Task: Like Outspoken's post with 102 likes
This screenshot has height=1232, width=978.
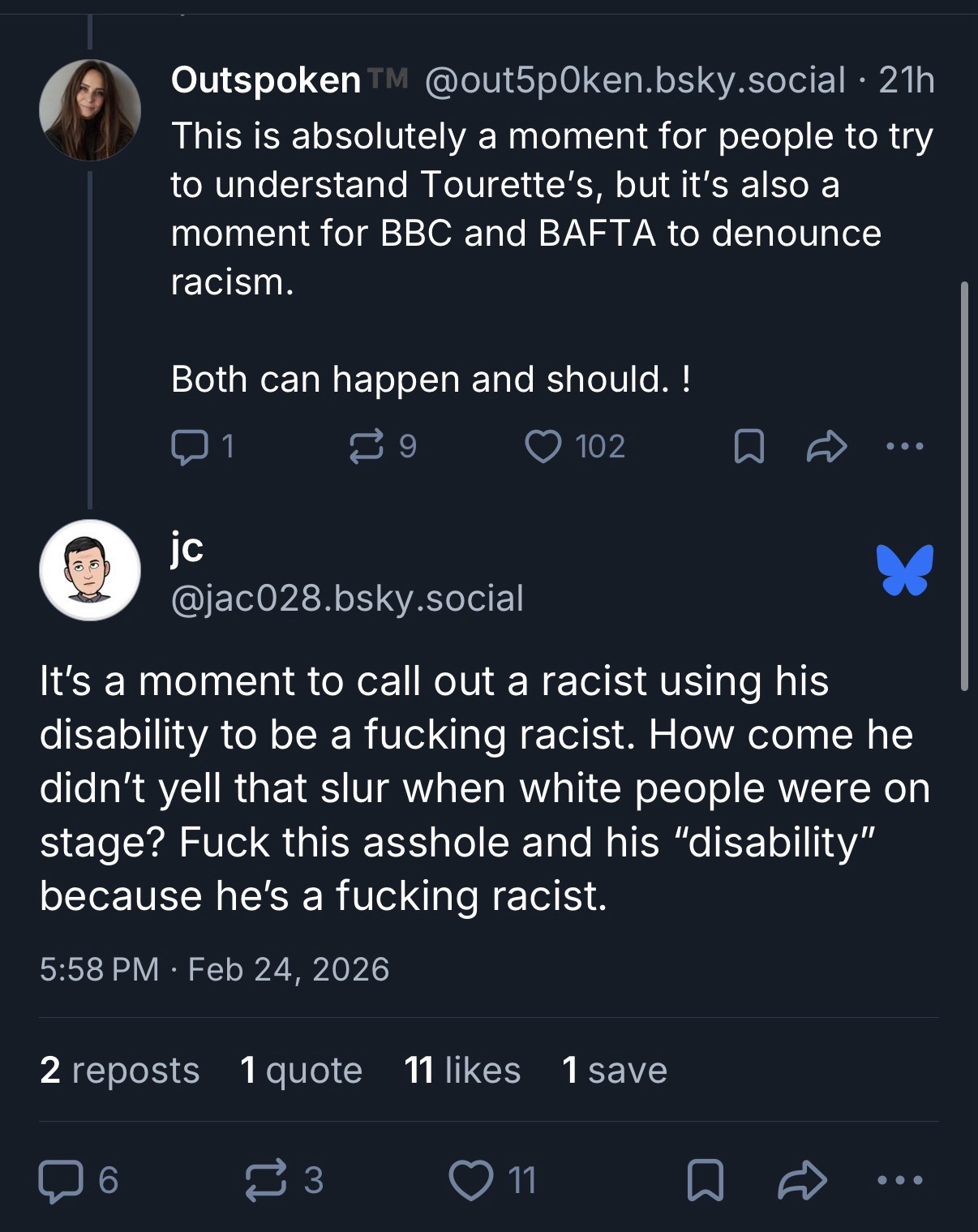Action: [543, 447]
